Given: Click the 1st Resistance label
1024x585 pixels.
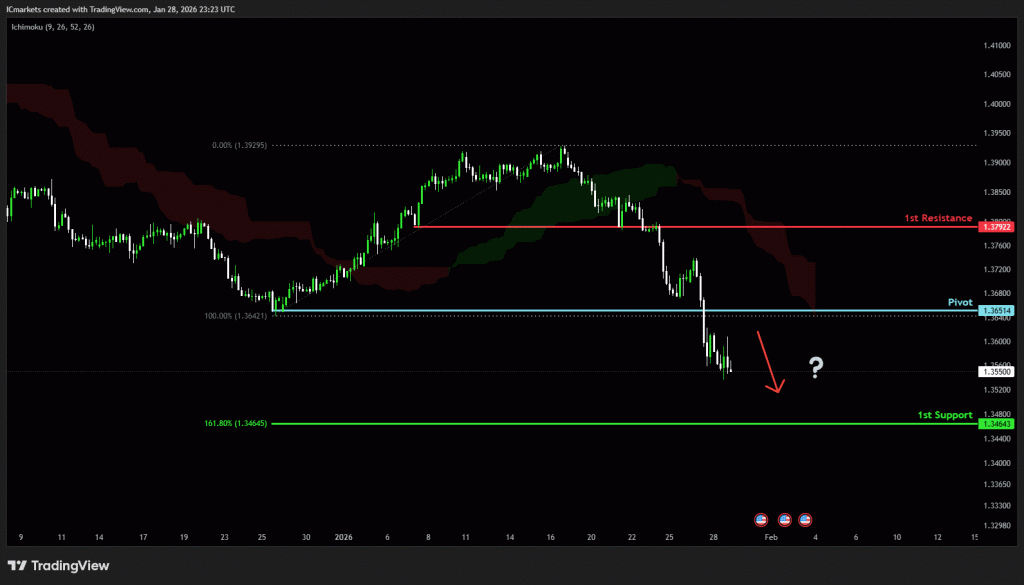Looking at the screenshot, I should (937, 218).
